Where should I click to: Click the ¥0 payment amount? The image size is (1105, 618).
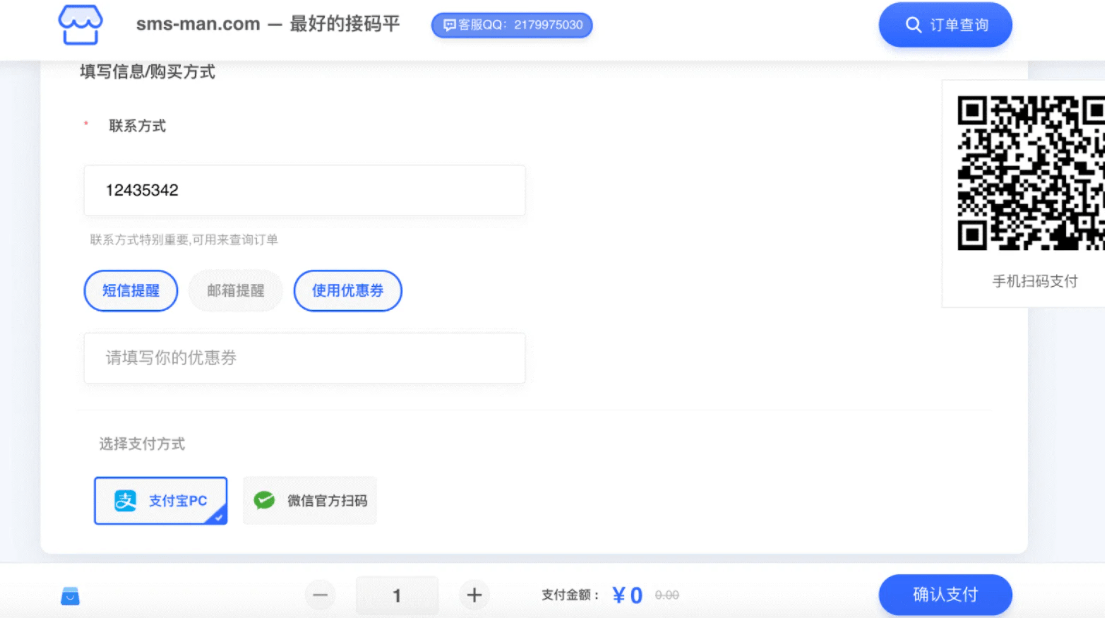coord(627,596)
